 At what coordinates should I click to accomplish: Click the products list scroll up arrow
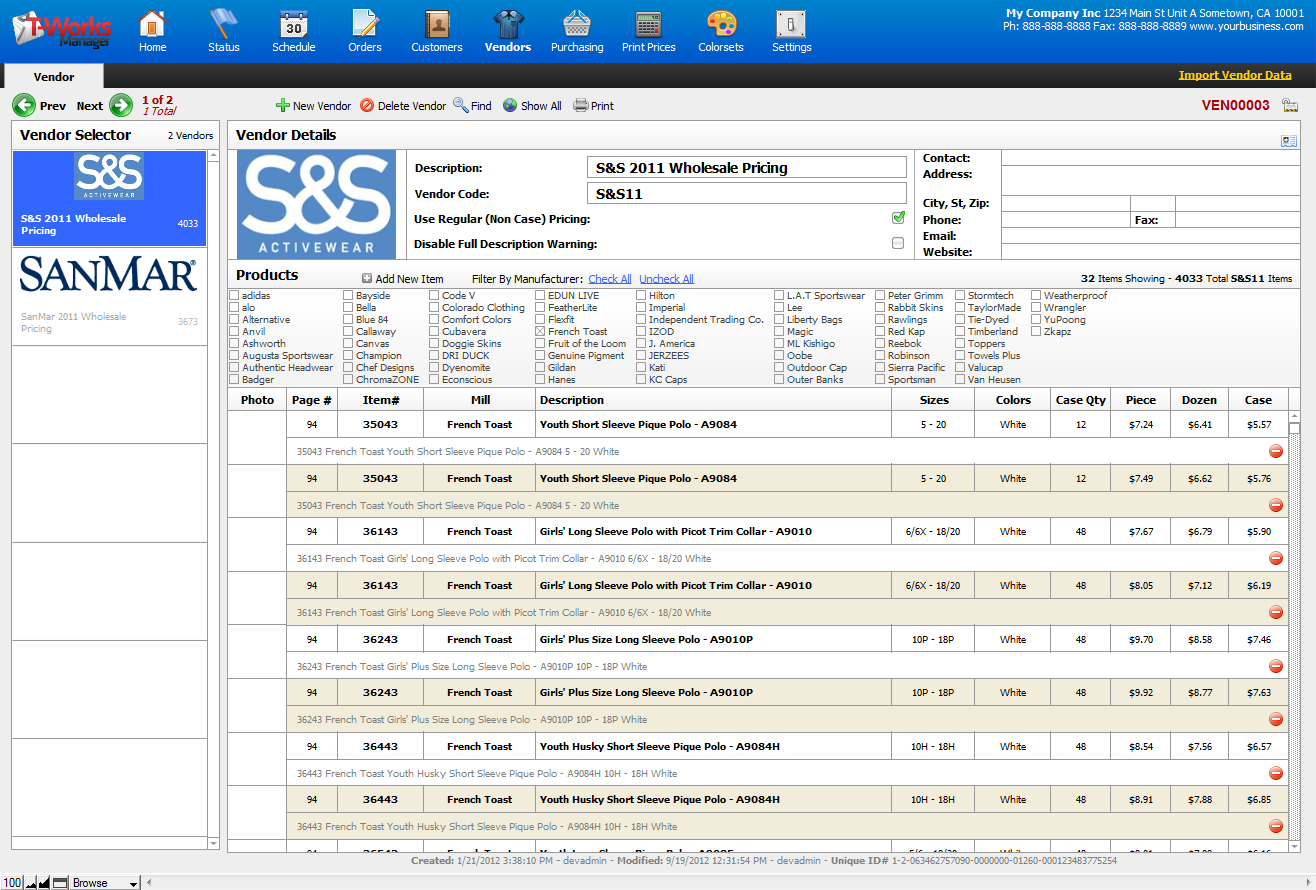[x=1295, y=415]
